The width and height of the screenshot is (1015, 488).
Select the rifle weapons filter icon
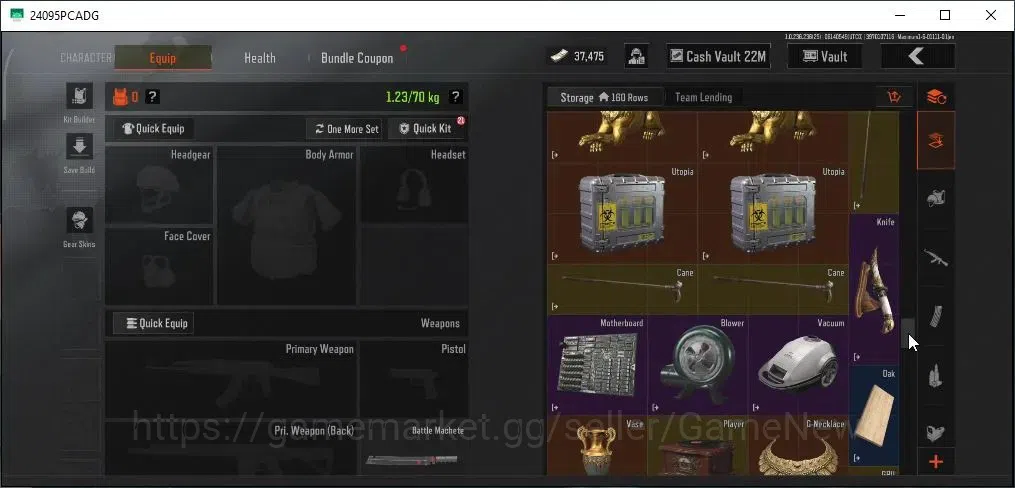pyautogui.click(x=936, y=258)
